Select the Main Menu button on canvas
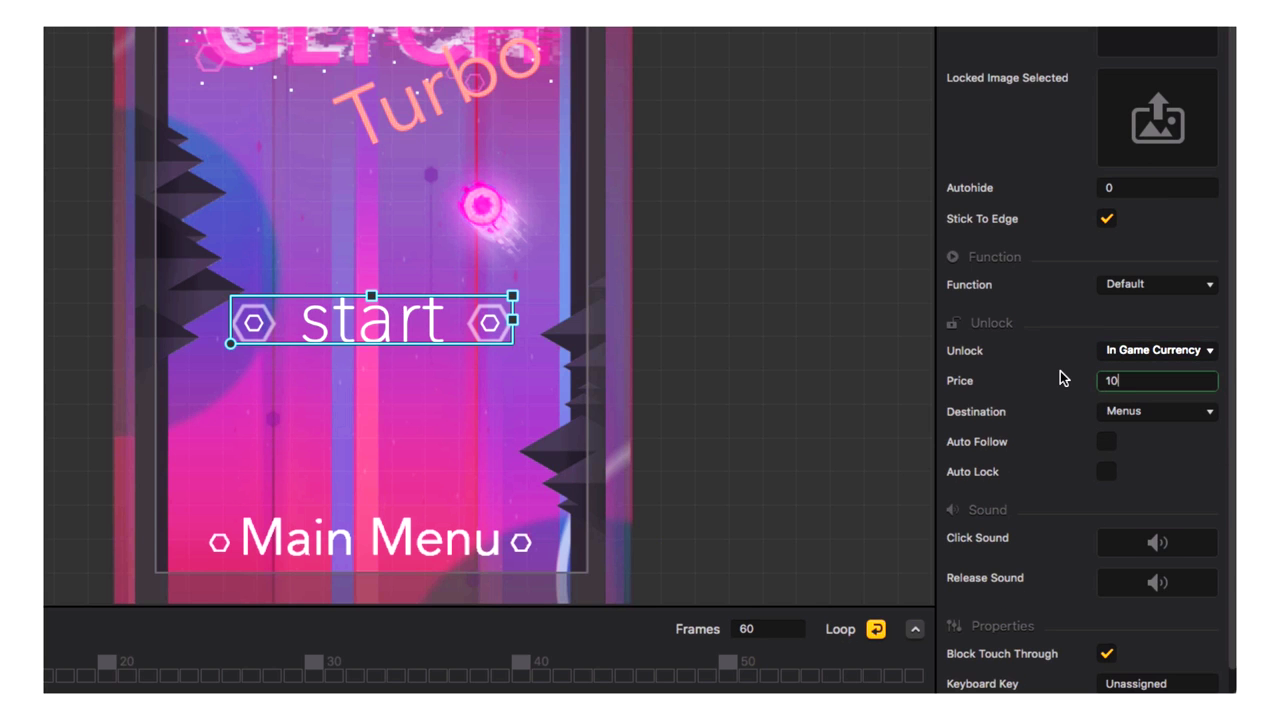Viewport: 1280px width, 720px height. point(370,539)
